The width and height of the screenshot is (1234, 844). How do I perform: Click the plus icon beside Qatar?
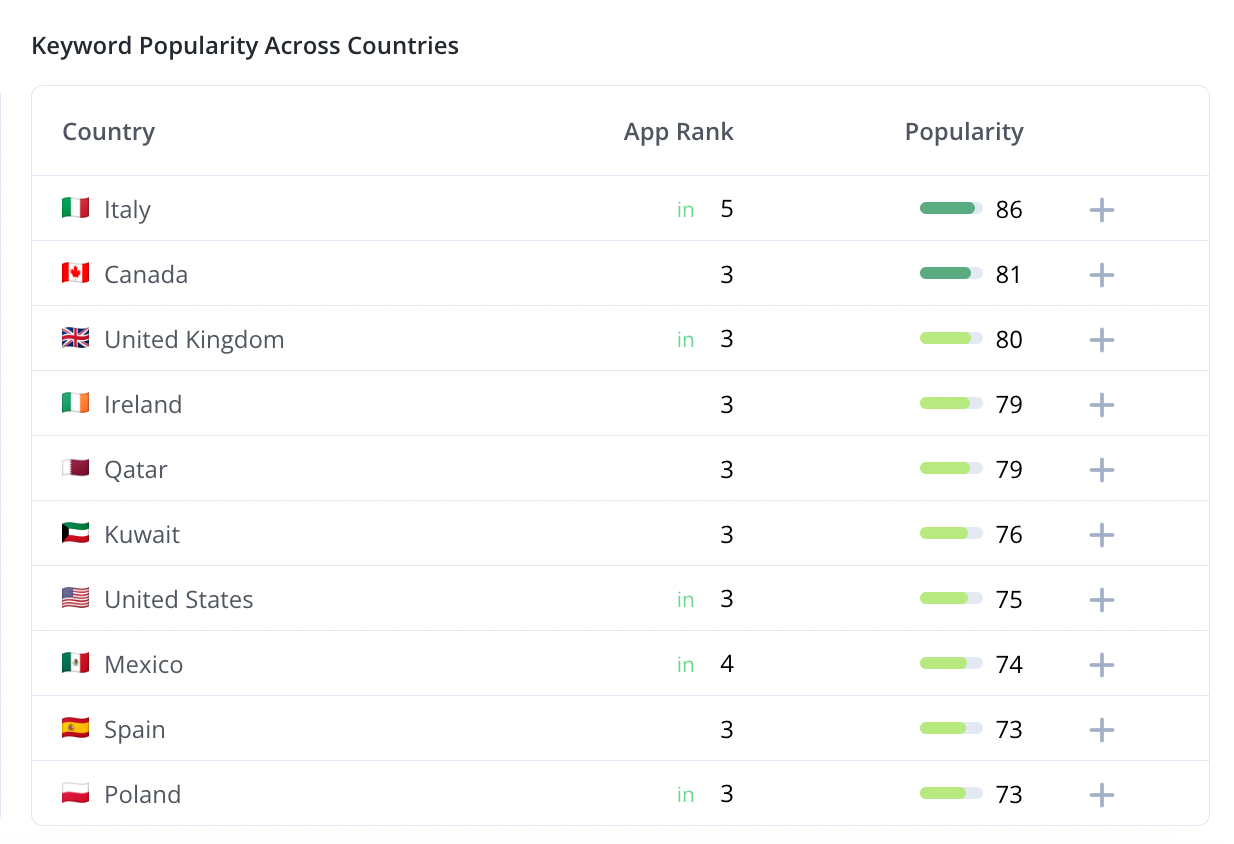tap(1101, 470)
